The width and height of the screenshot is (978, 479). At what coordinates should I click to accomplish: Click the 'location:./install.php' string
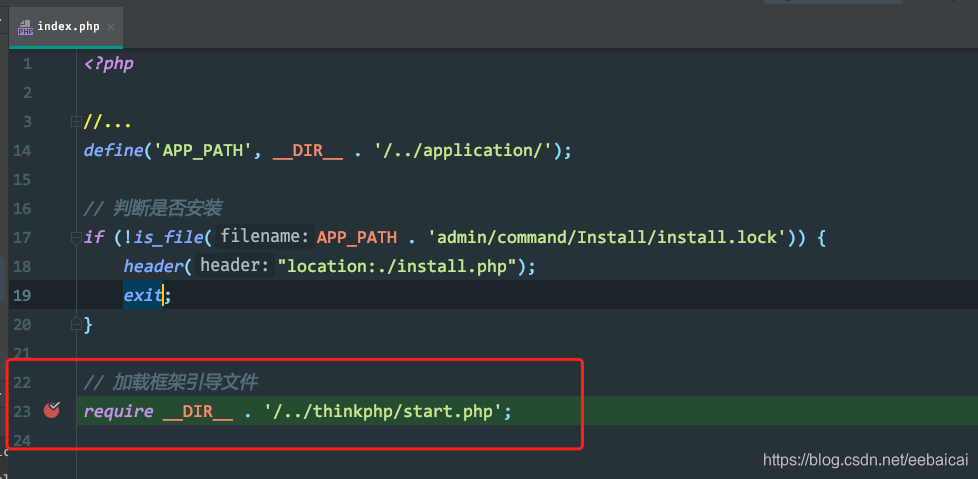pos(397,266)
